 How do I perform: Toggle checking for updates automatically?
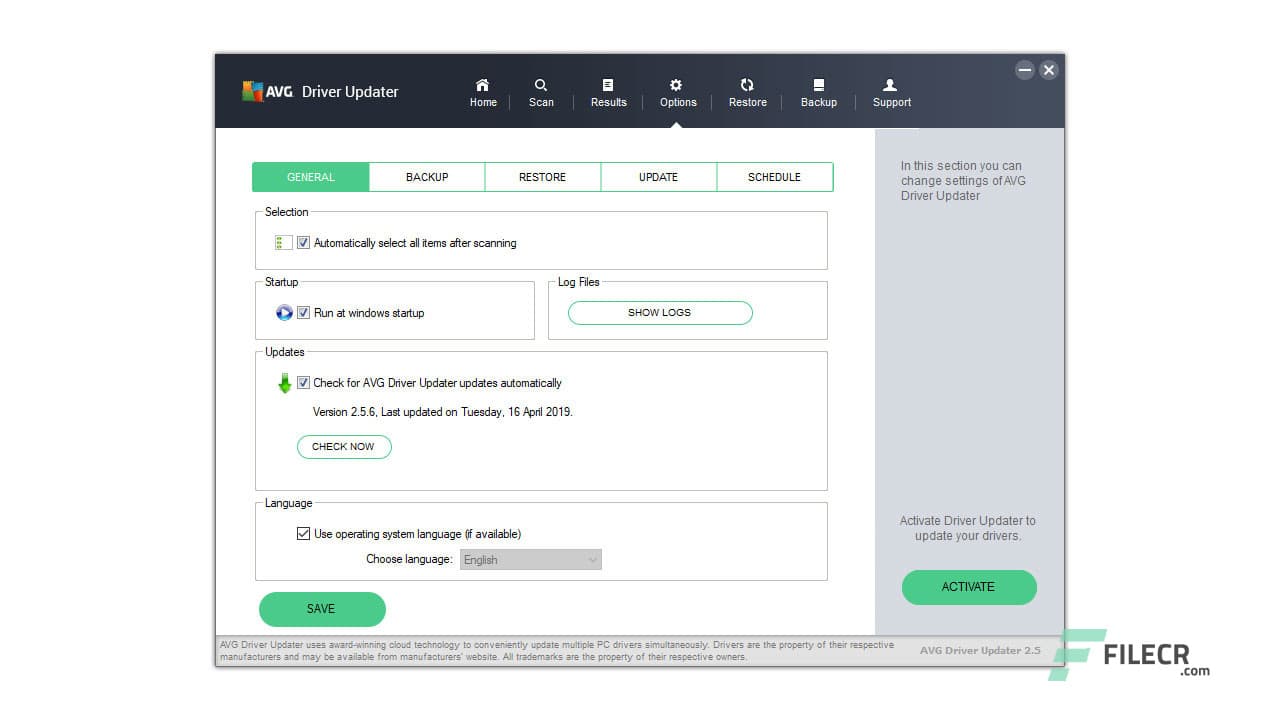[x=303, y=382]
